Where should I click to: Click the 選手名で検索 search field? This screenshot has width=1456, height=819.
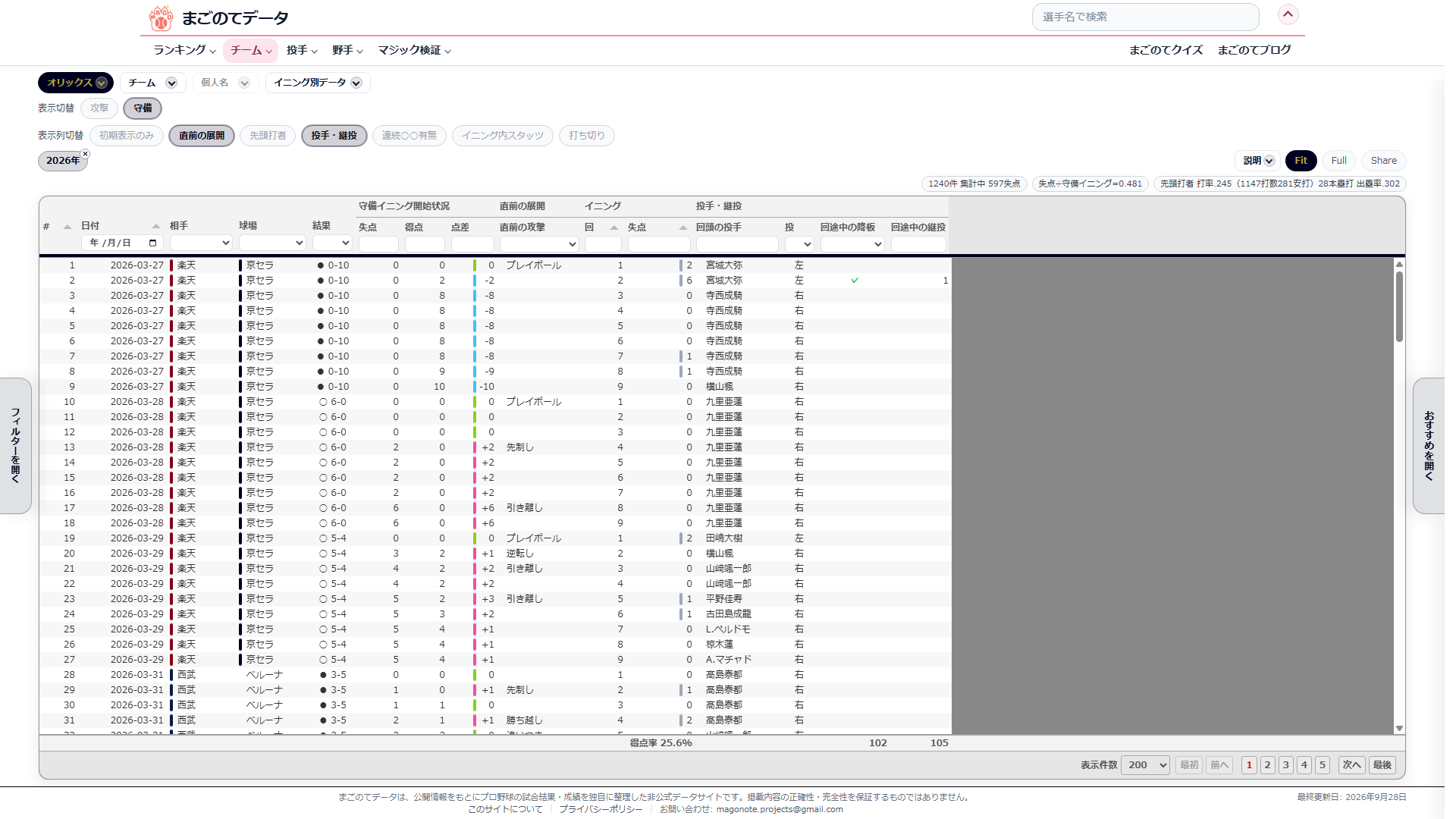[x=1145, y=17]
